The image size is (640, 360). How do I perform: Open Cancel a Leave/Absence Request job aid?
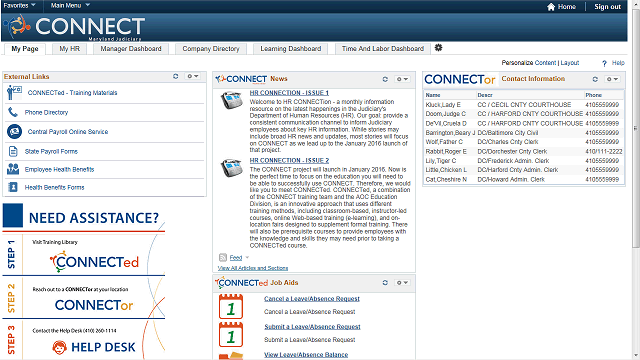312,299
